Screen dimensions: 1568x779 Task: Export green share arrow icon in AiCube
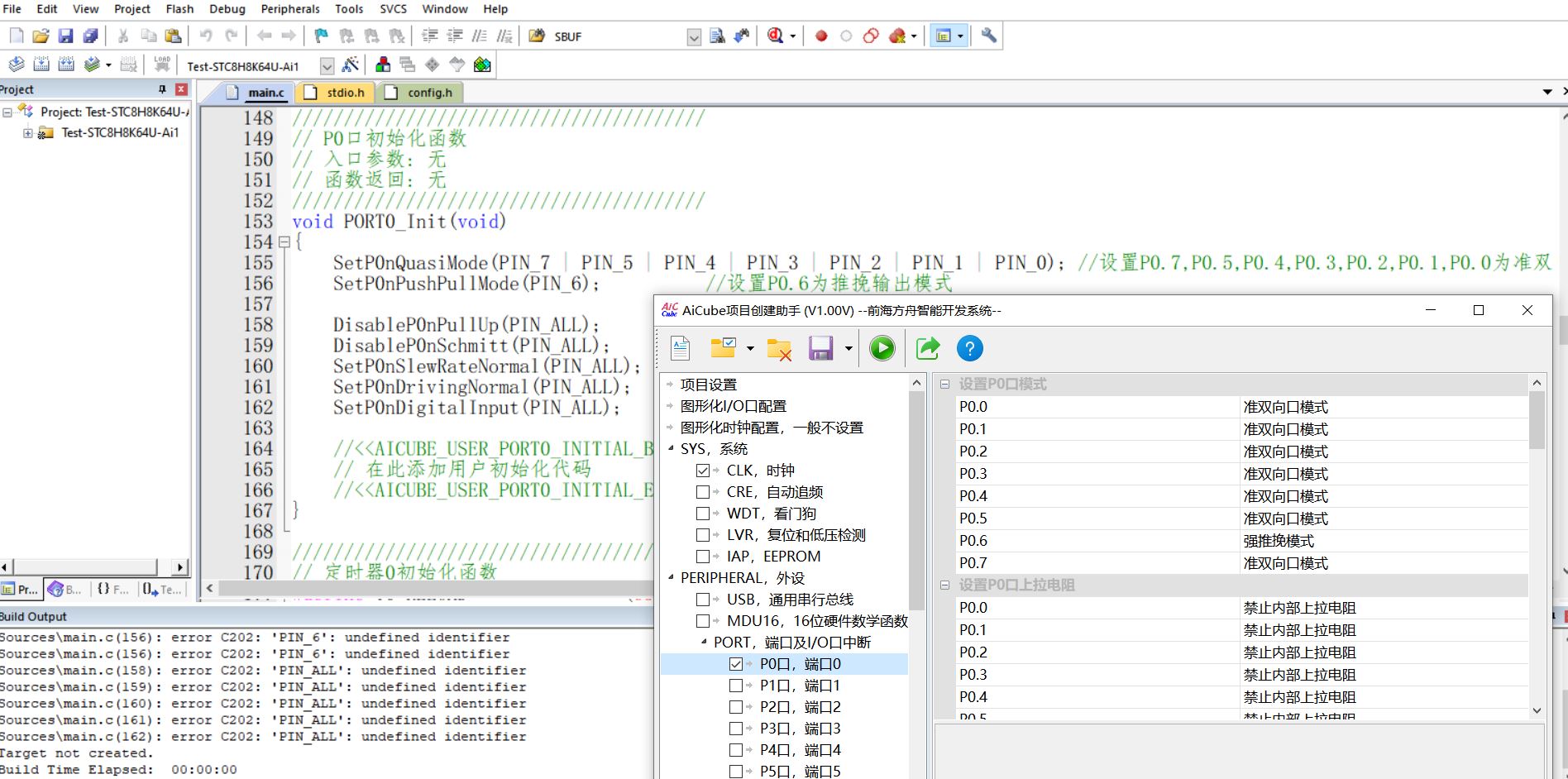[x=928, y=348]
